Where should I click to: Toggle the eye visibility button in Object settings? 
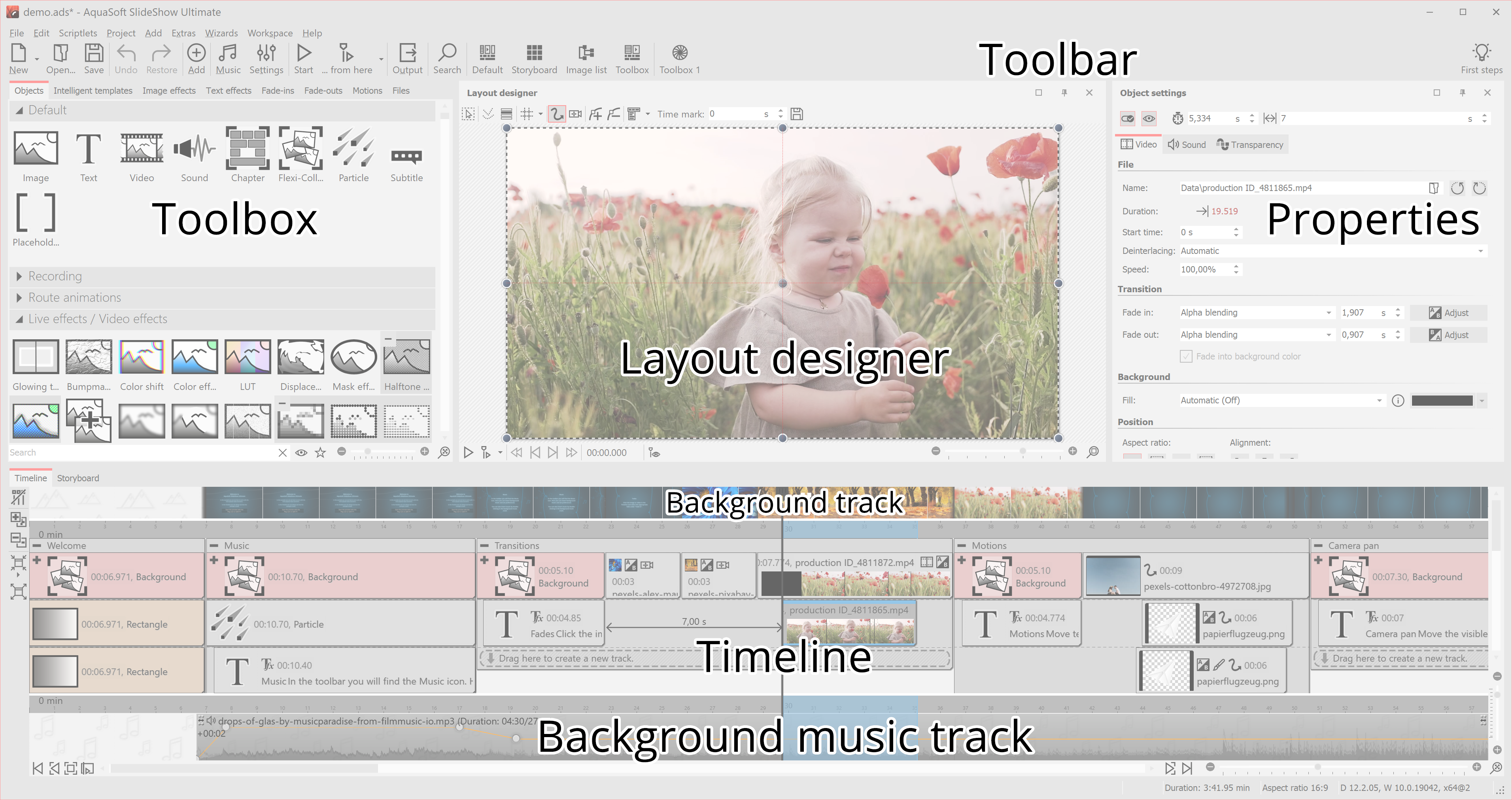pyautogui.click(x=1149, y=119)
